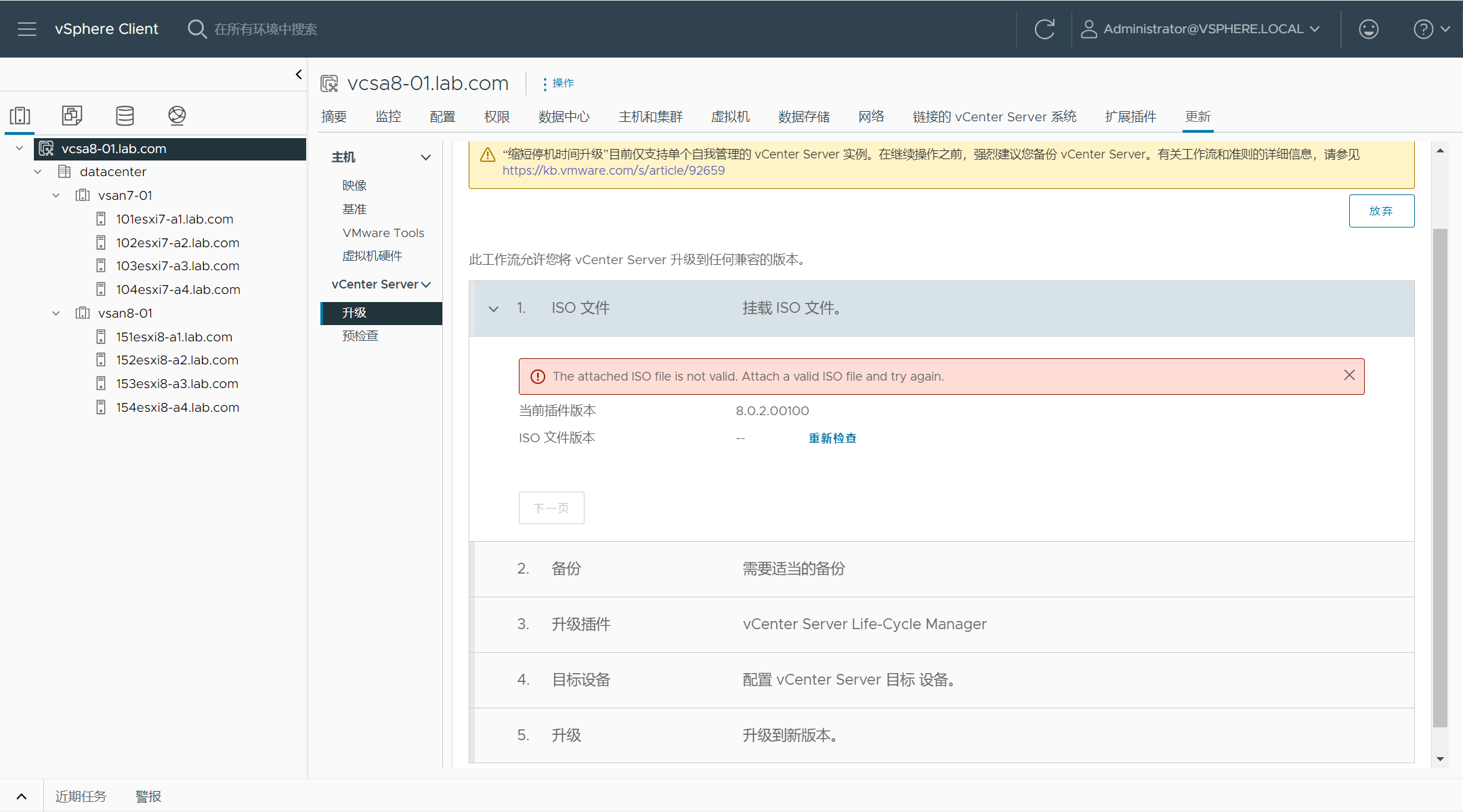Open the 数据中心 tab
This screenshot has width=1463, height=812.
pos(564,116)
